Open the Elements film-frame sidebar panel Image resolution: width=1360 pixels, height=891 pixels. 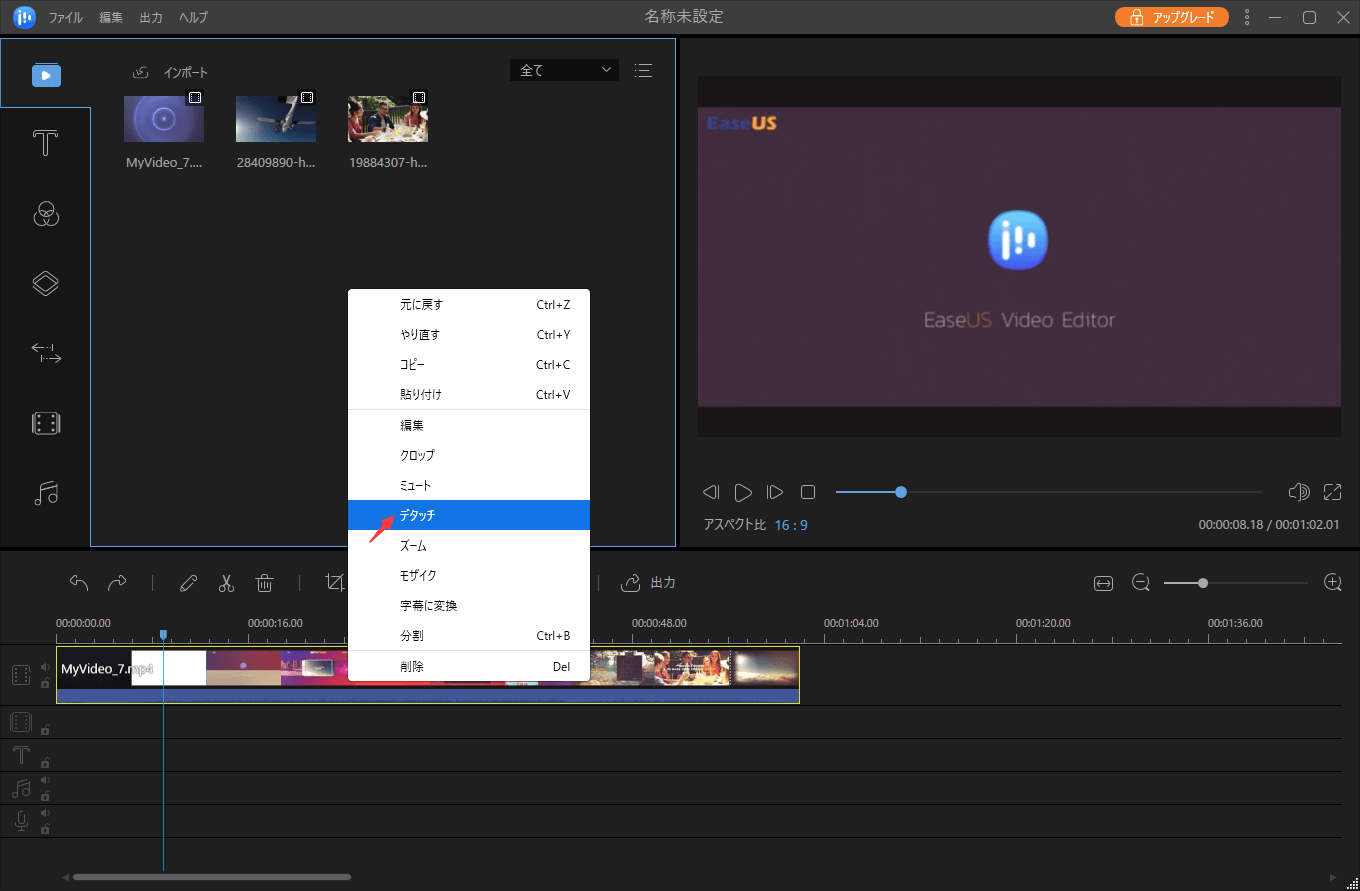[x=46, y=423]
